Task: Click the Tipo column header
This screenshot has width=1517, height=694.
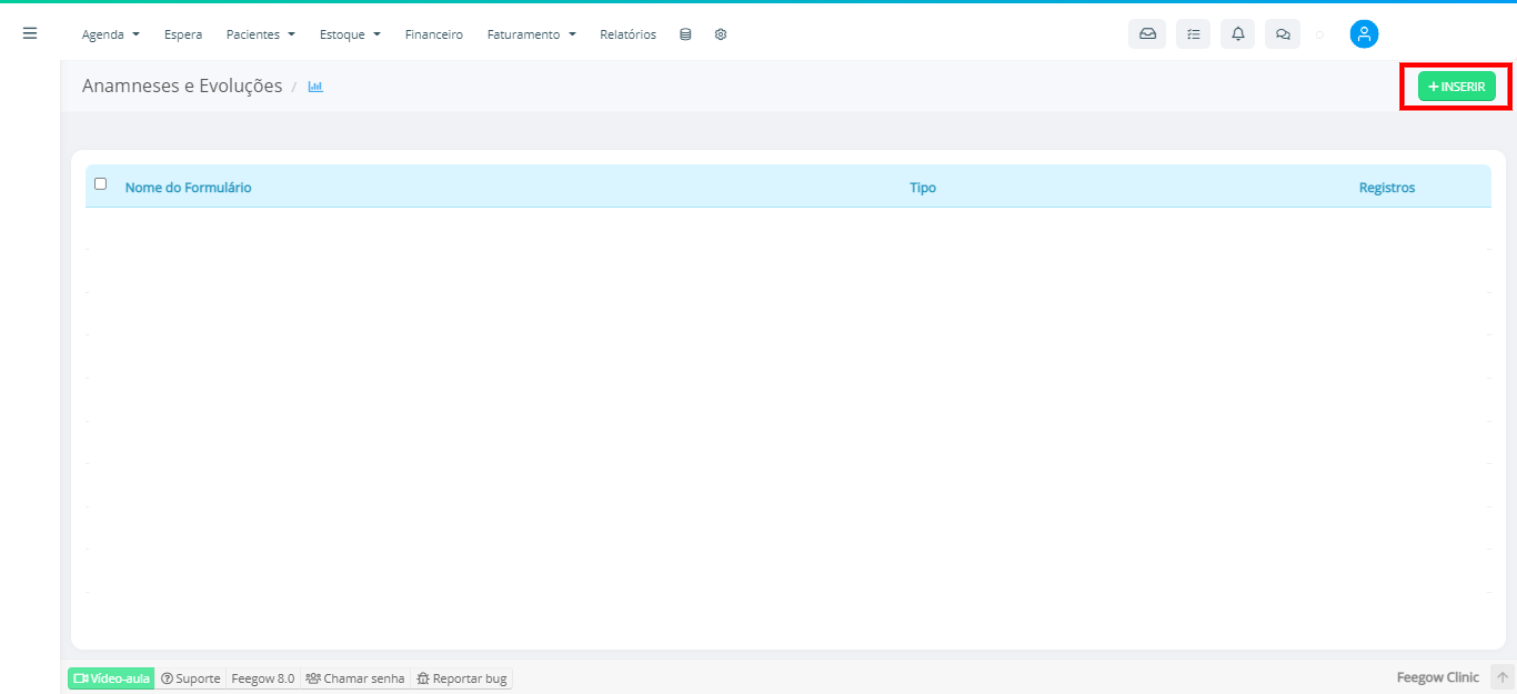Action: point(923,187)
